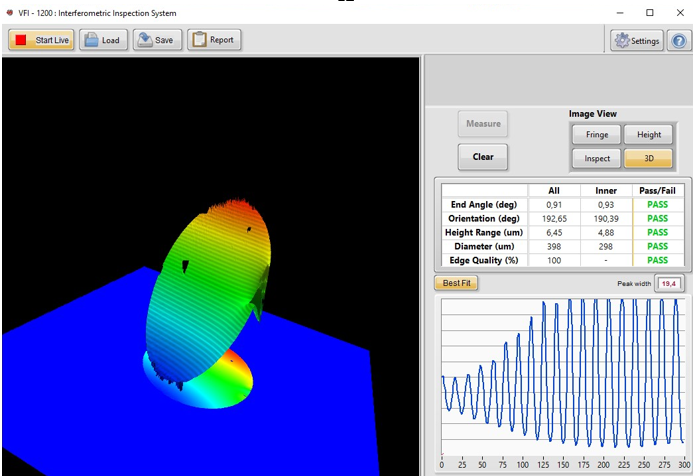695x476 pixels.
Task: Click the VFI-1200 app icon in title bar
Action: point(10,13)
